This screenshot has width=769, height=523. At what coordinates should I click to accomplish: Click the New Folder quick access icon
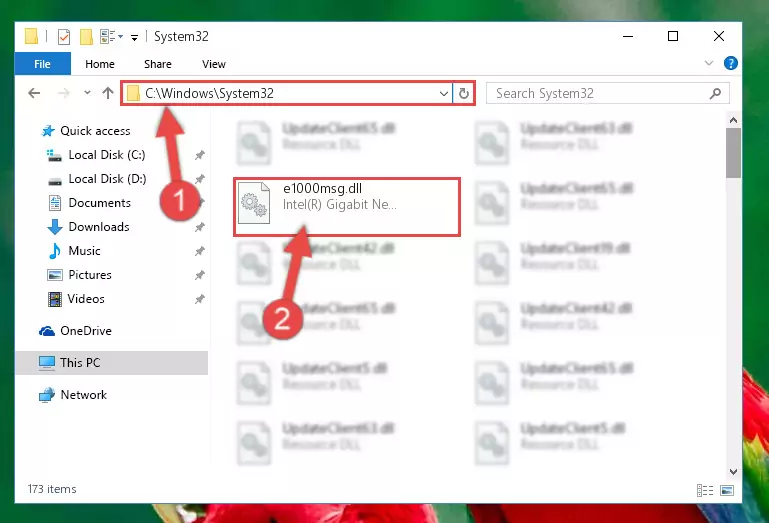click(x=86, y=37)
